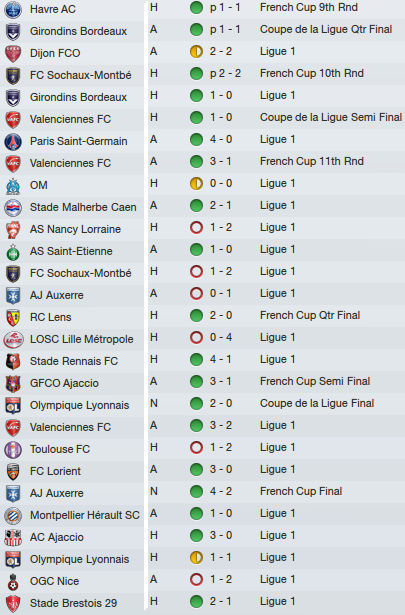Image resolution: width=405 pixels, height=615 pixels.
Task: Open the 0 - 4 score versus Lille
Action: point(221,337)
